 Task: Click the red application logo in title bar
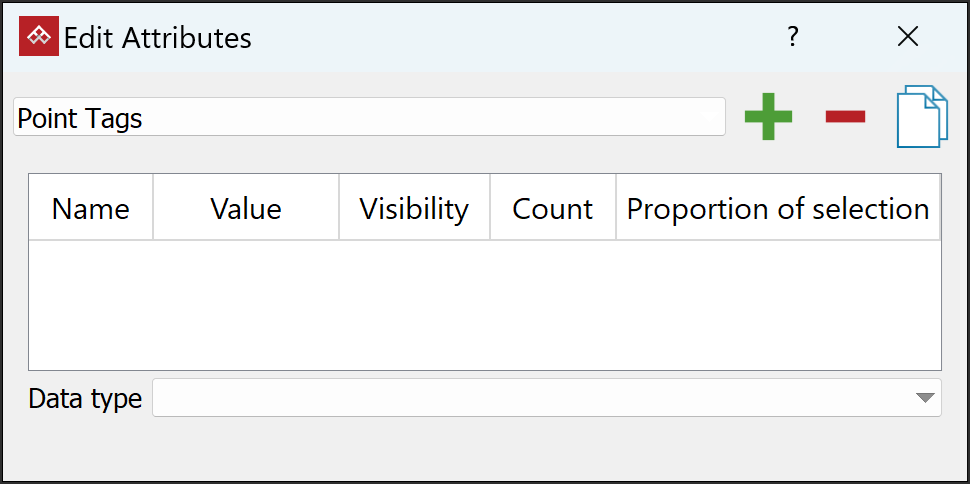tap(39, 37)
